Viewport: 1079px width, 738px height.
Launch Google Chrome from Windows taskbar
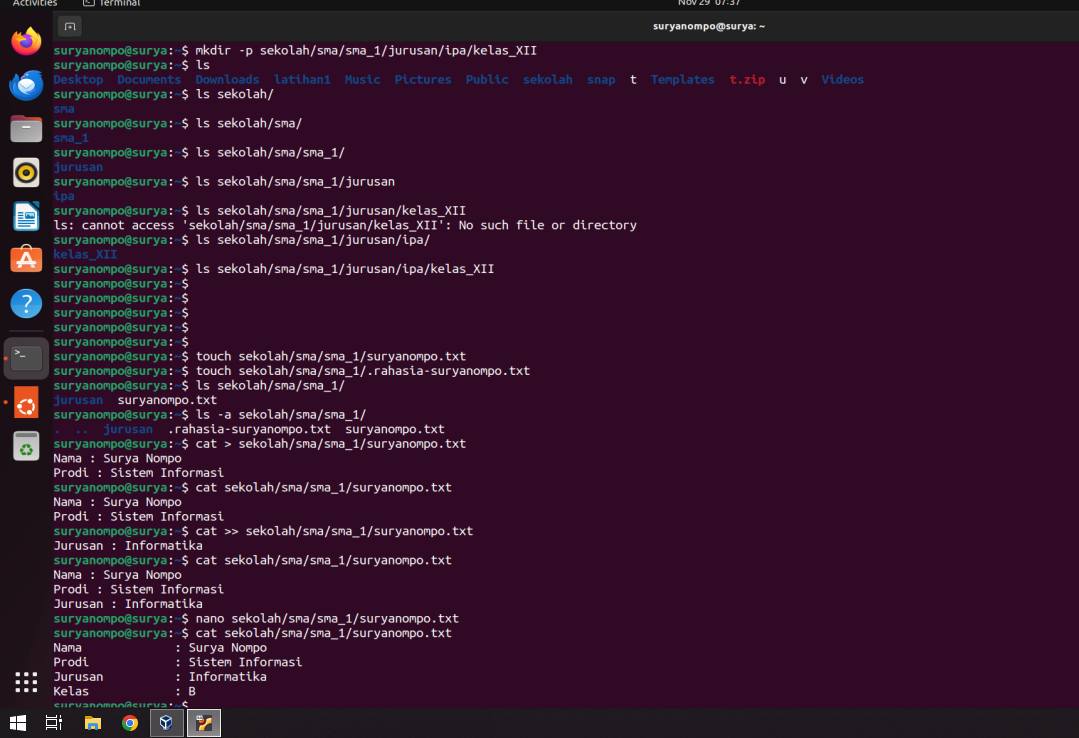130,723
